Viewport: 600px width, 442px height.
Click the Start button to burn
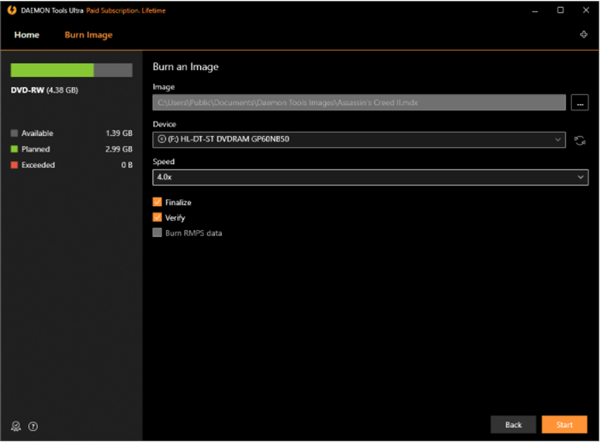[x=564, y=424]
